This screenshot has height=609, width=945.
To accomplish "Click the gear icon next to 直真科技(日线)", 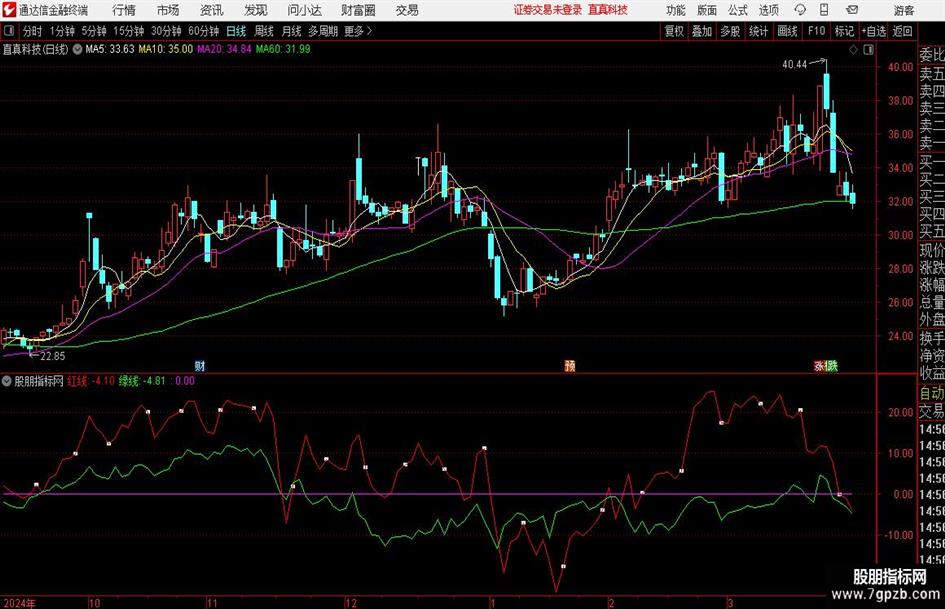I will point(77,49).
